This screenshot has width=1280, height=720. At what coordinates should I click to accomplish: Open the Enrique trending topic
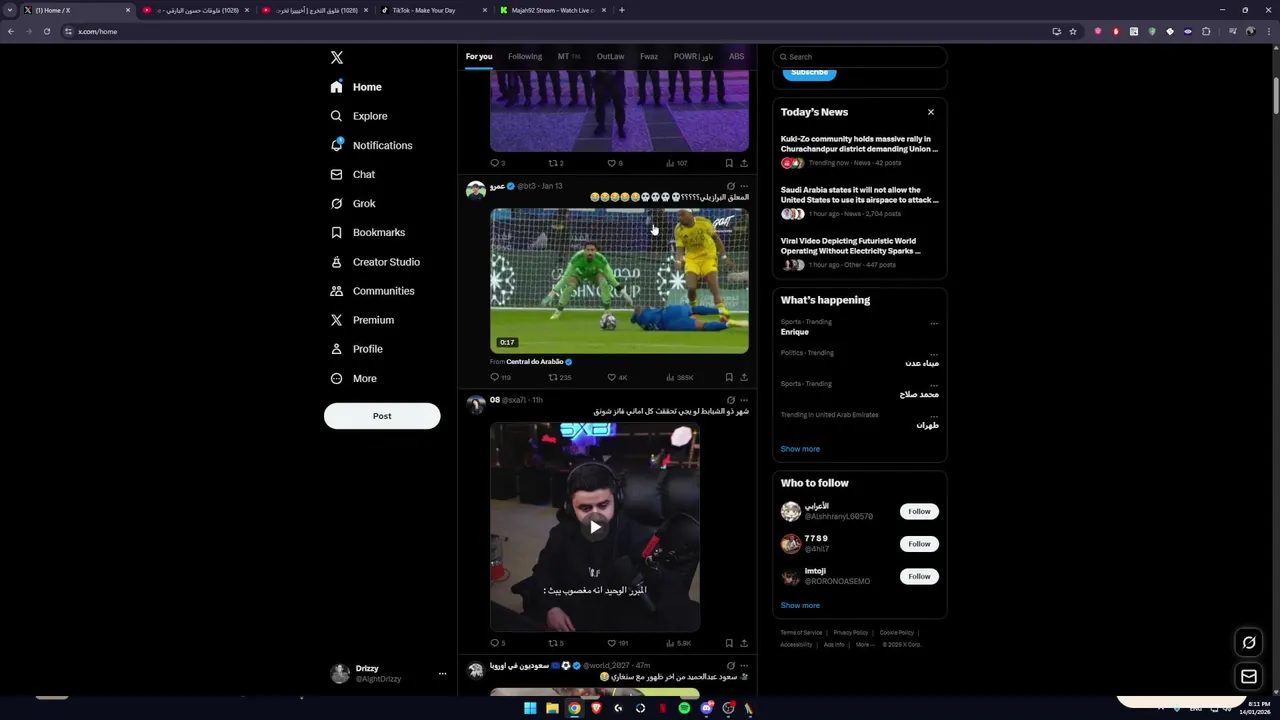[795, 332]
